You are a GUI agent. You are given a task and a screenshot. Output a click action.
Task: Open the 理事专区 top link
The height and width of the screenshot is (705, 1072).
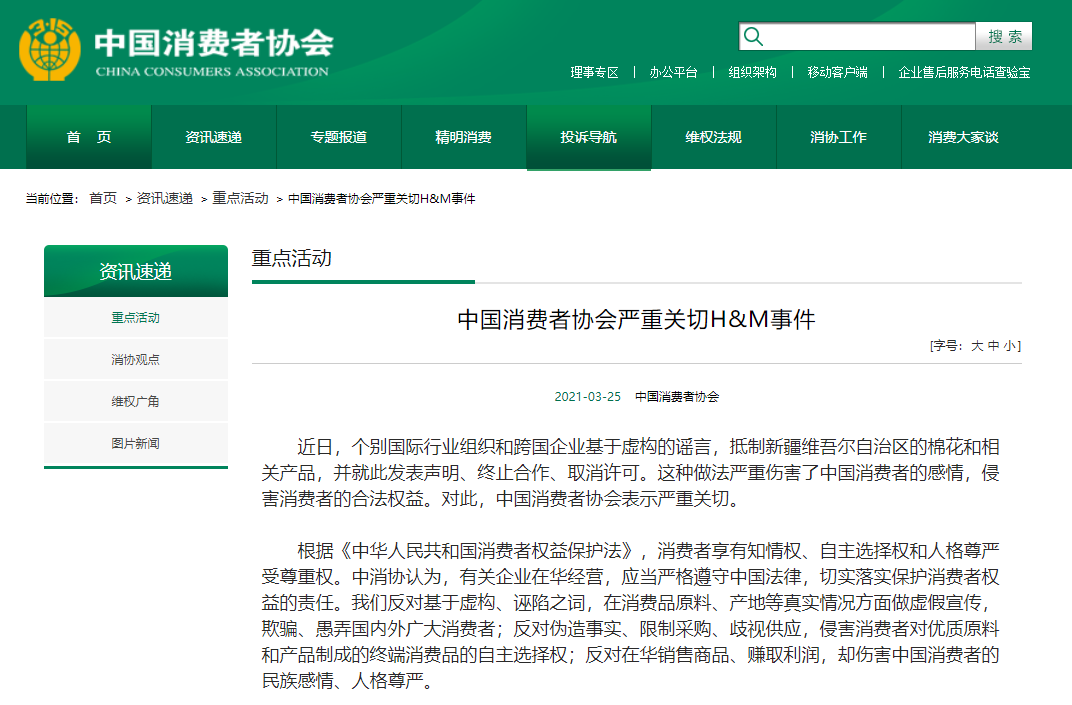pos(594,72)
